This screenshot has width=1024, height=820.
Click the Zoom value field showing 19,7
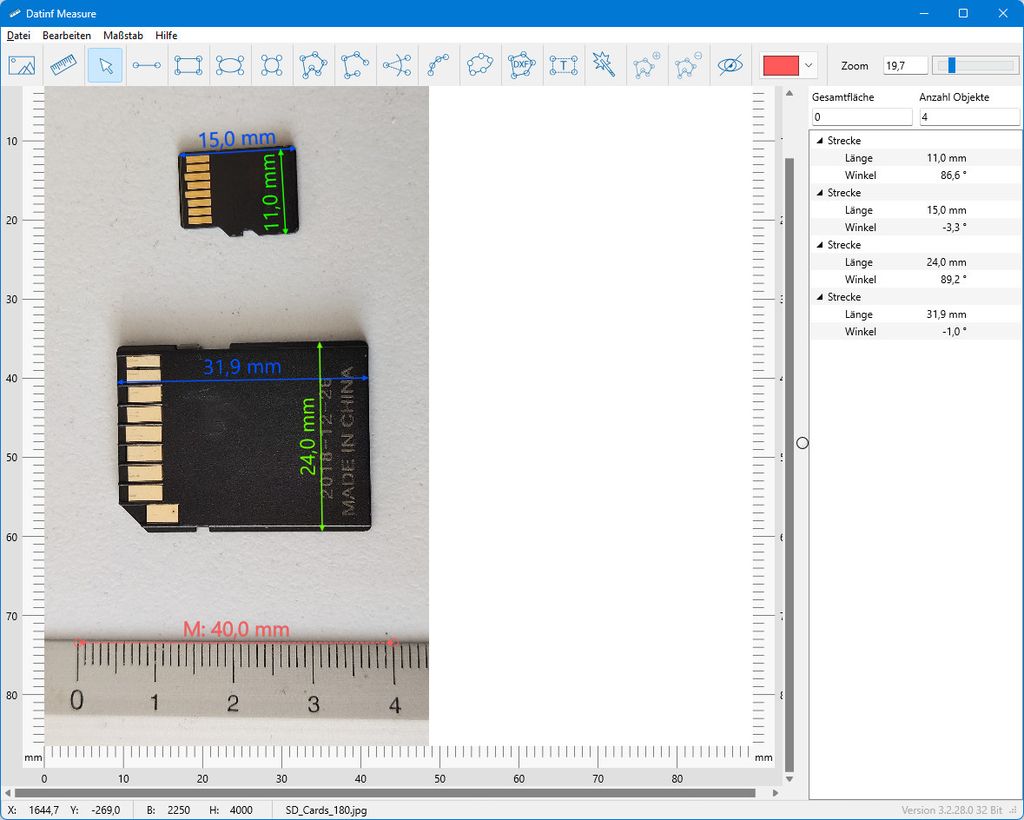click(904, 65)
